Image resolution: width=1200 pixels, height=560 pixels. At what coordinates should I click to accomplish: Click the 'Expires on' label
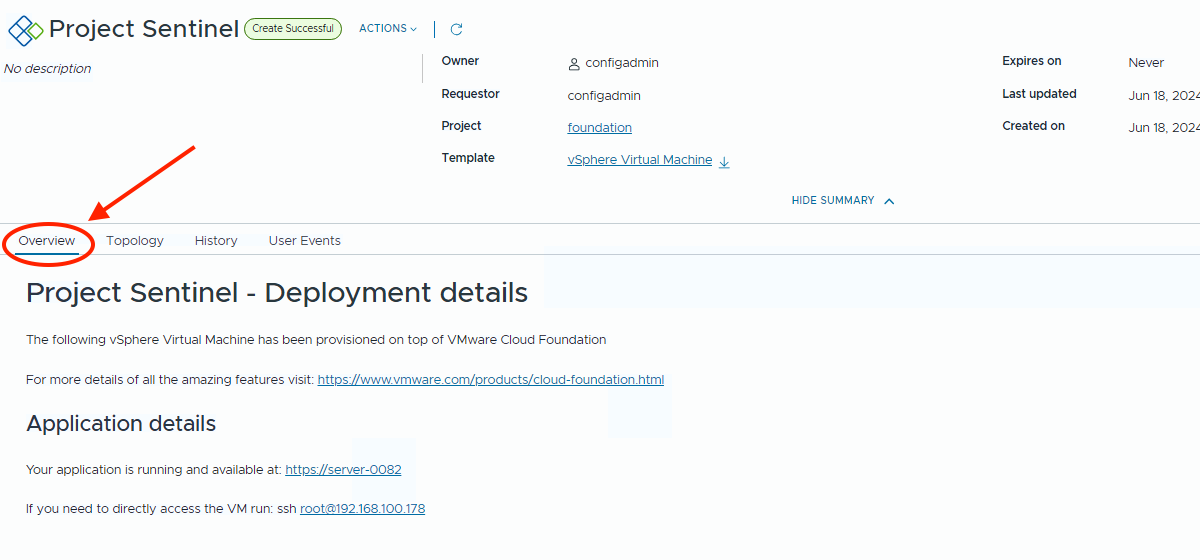tap(1032, 62)
